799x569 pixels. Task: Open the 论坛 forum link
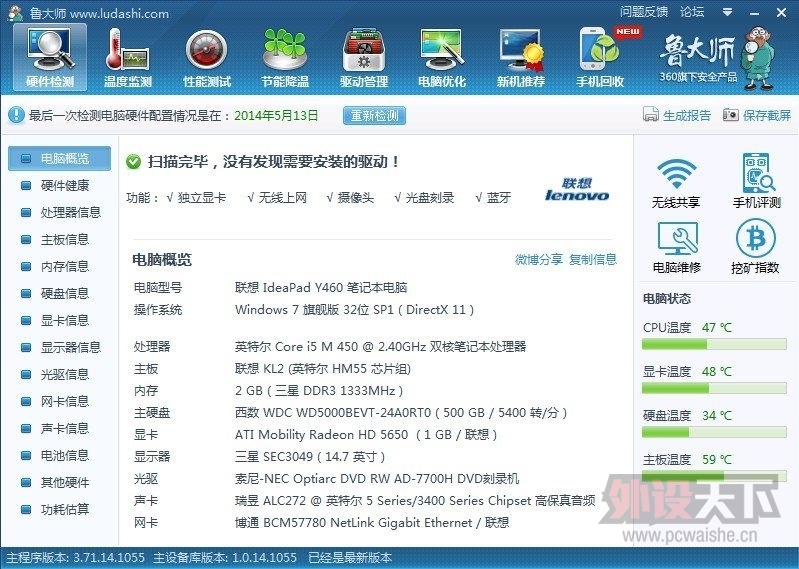click(692, 12)
